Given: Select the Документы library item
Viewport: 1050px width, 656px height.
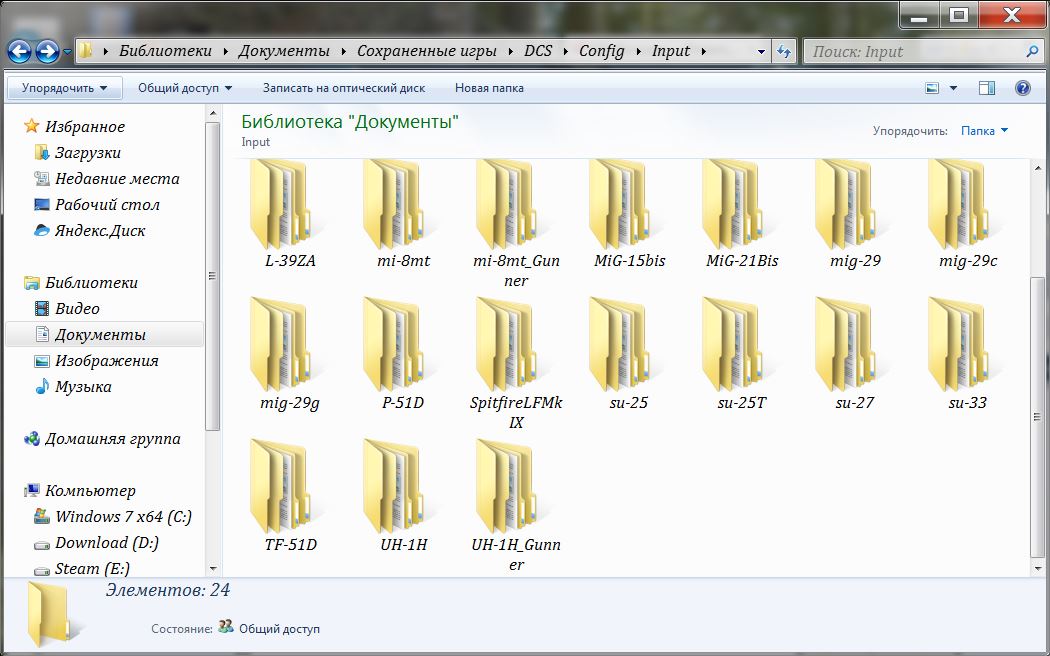Looking at the screenshot, I should point(104,334).
